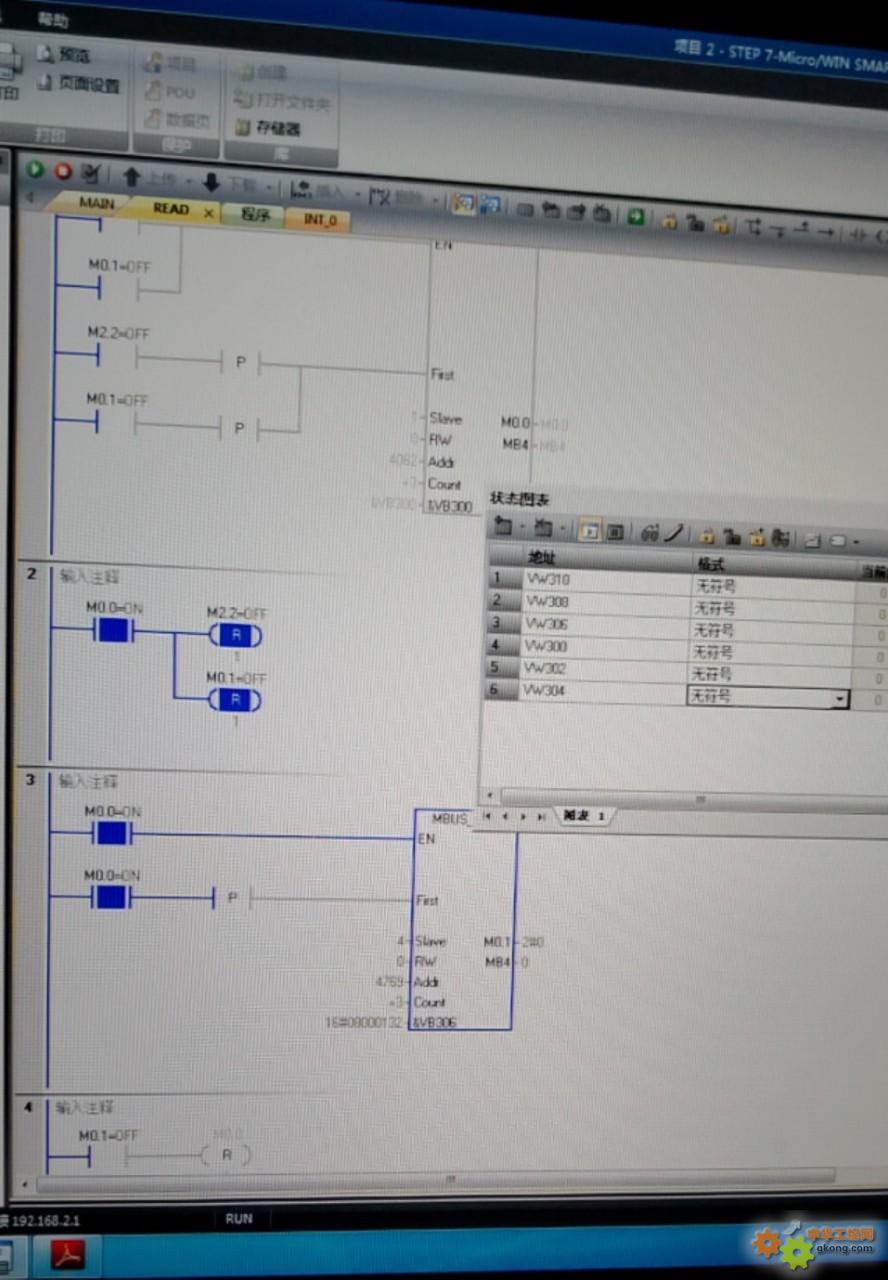Screen dimensions: 888x1280
Task: Click the Trend Display icon in status chart
Action: [x=813, y=541]
